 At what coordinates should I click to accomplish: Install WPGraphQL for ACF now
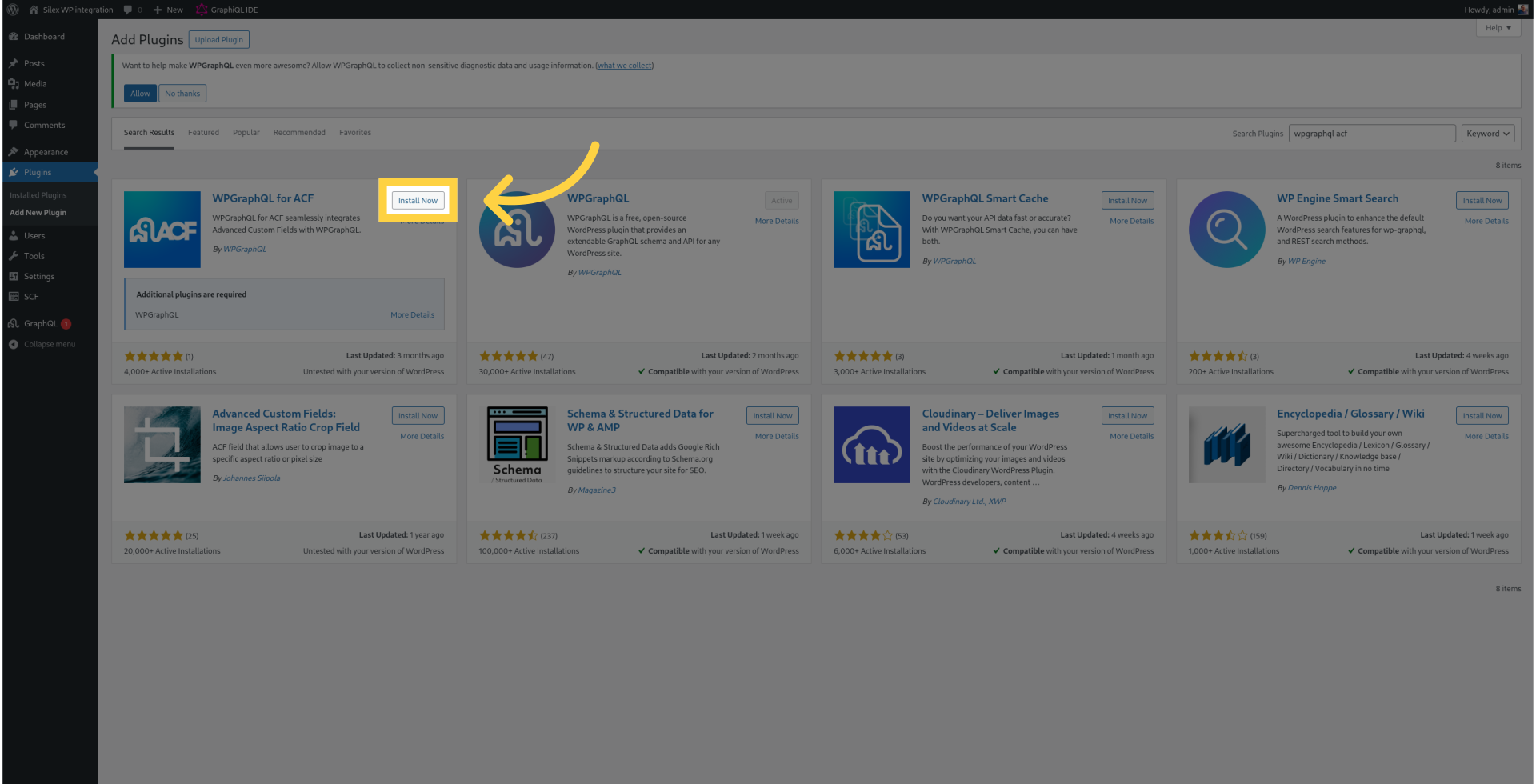418,201
